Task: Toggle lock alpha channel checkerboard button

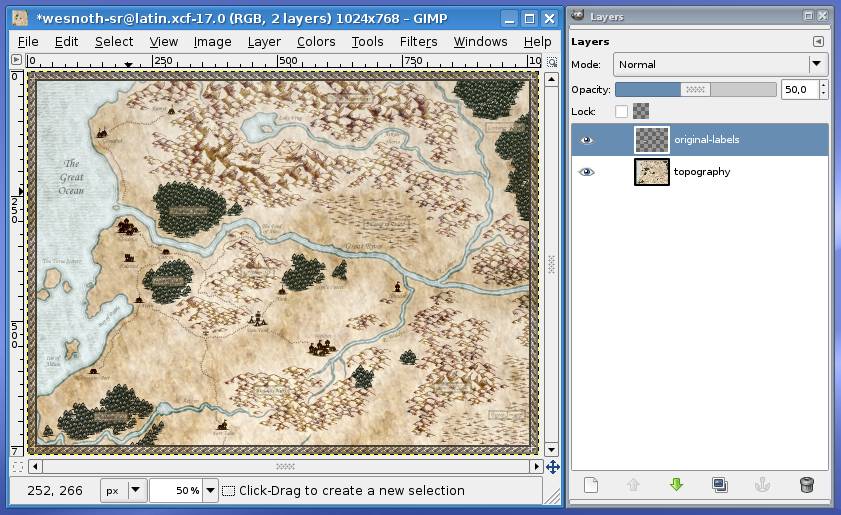Action: coord(641,111)
